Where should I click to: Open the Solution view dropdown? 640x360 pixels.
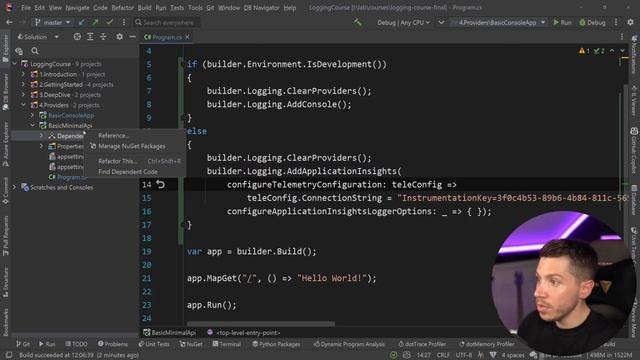[38, 37]
